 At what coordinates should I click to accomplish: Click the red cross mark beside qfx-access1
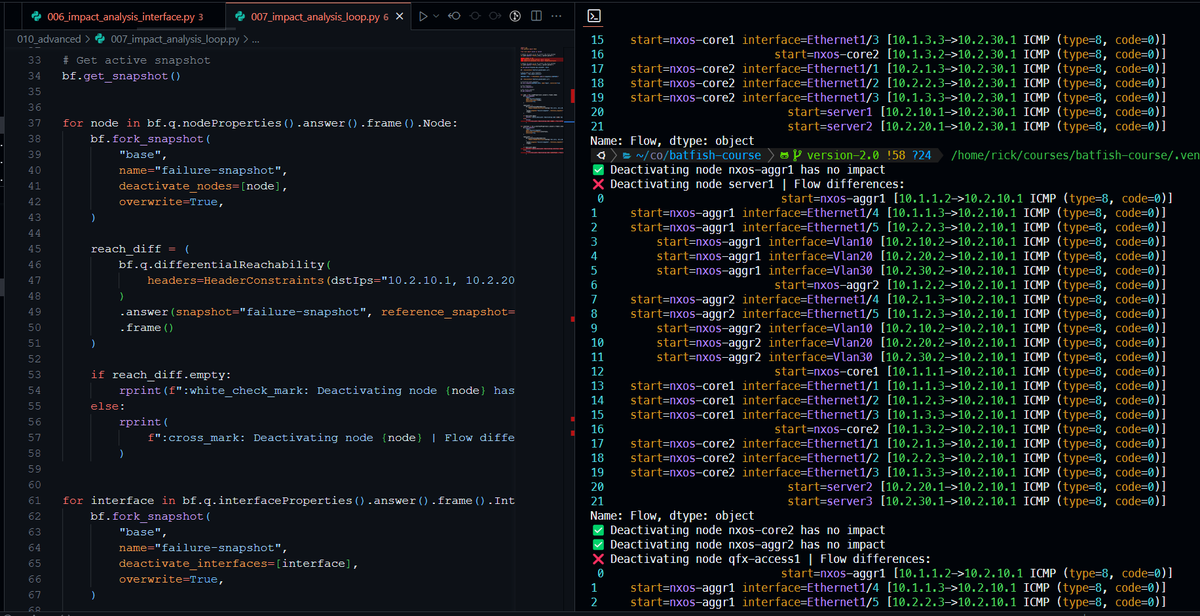pyautogui.click(x=597, y=559)
